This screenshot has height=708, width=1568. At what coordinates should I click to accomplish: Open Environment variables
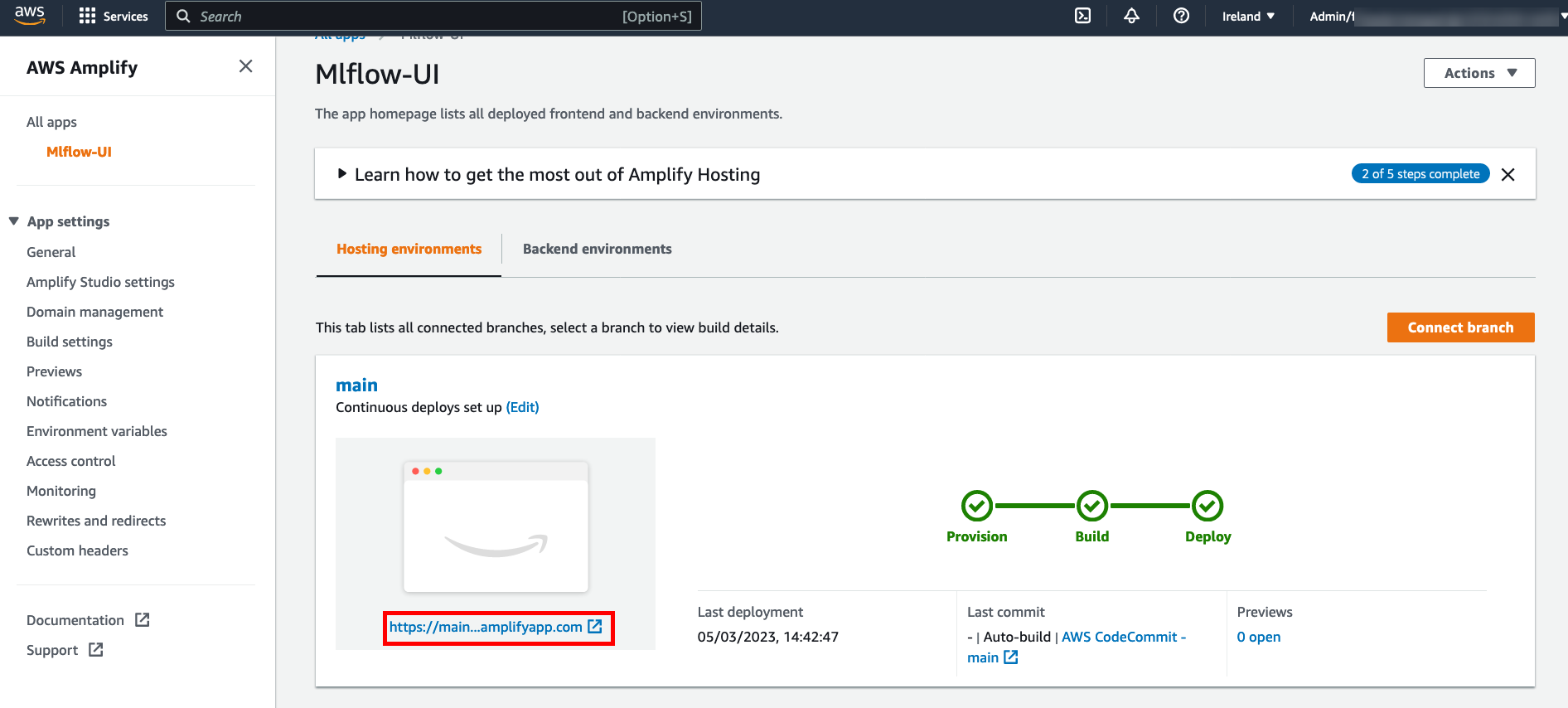tap(97, 431)
